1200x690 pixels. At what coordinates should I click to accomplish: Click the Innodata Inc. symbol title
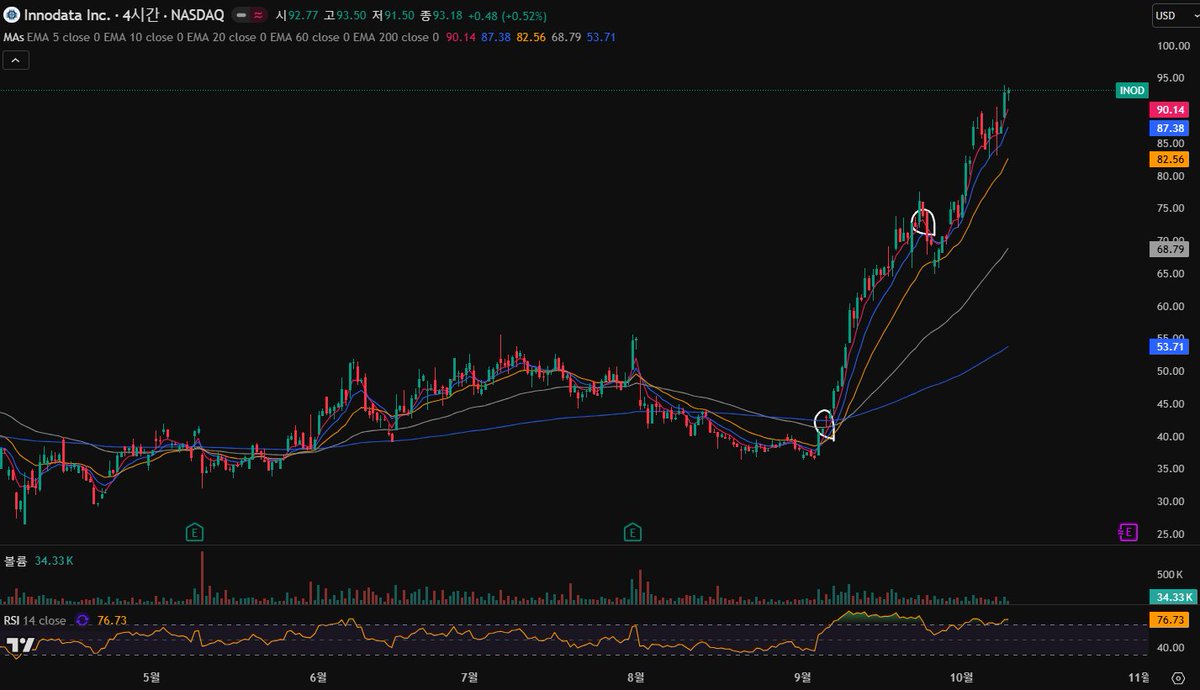[x=68, y=16]
